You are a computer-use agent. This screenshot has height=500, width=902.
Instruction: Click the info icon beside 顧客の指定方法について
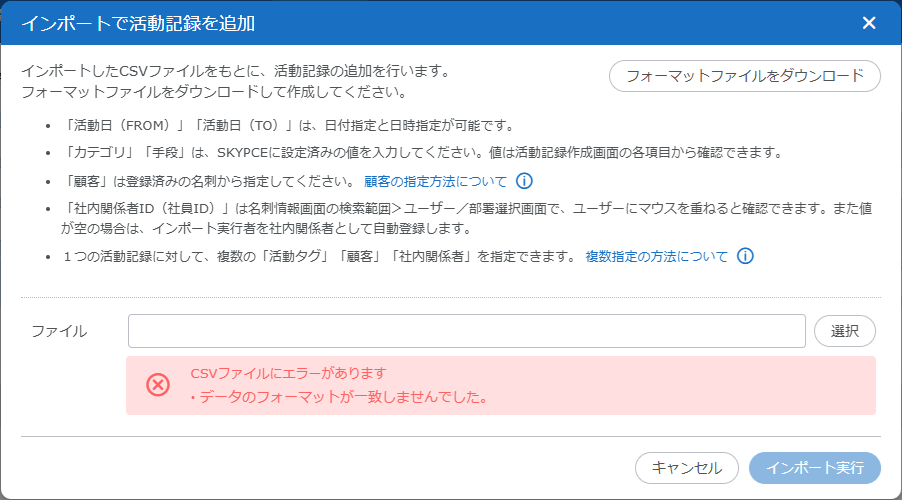524,182
